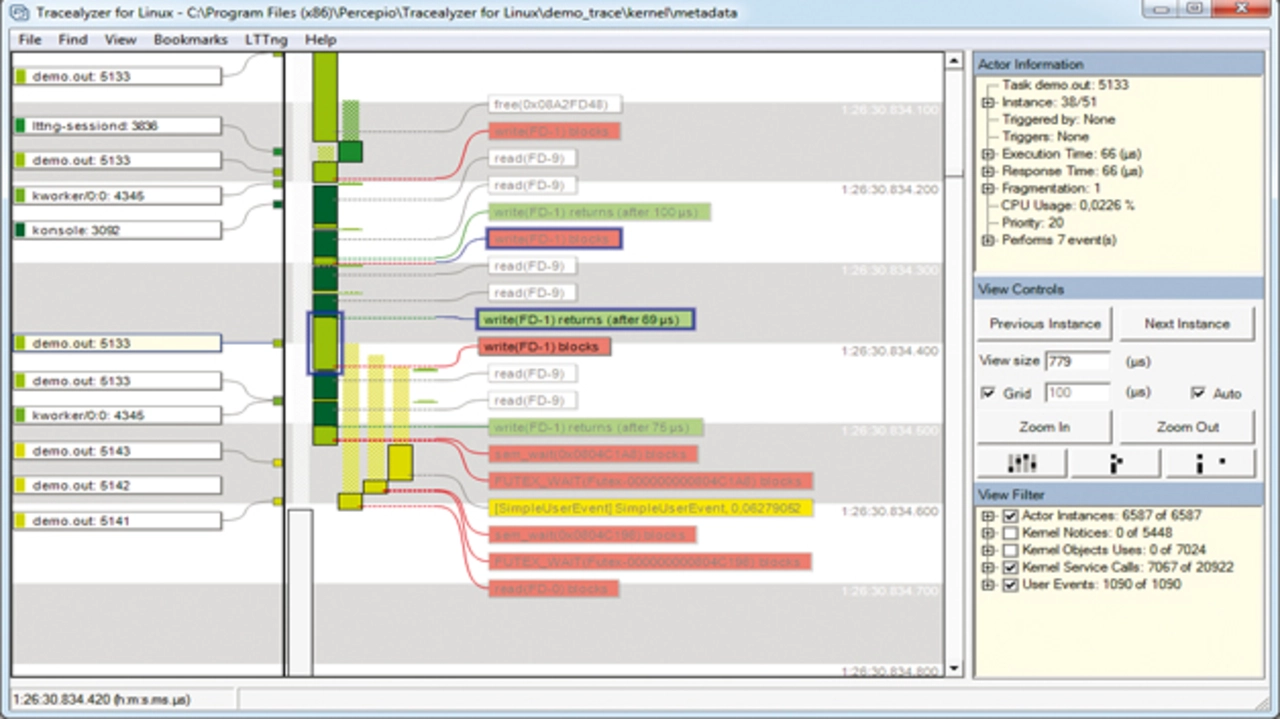Open the LTTng menu
The width and height of the screenshot is (1280, 719).
pyautogui.click(x=264, y=40)
